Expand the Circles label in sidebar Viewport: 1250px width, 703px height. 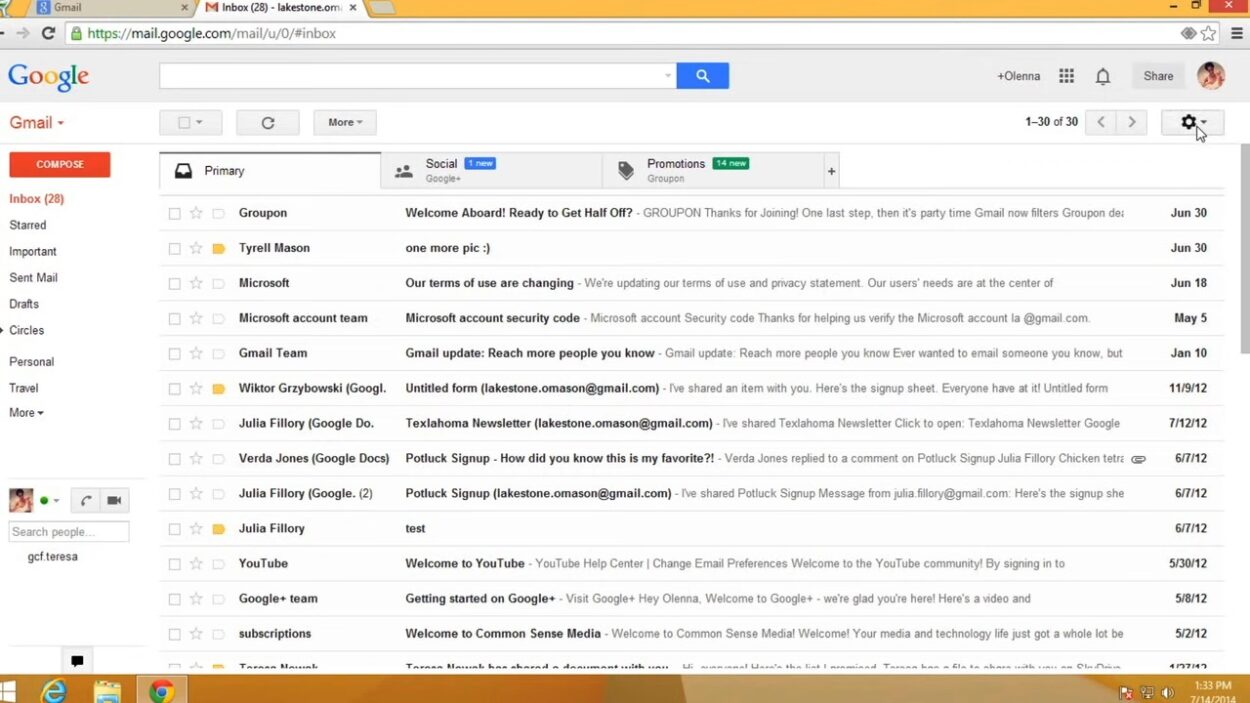pyautogui.click(x=3, y=330)
